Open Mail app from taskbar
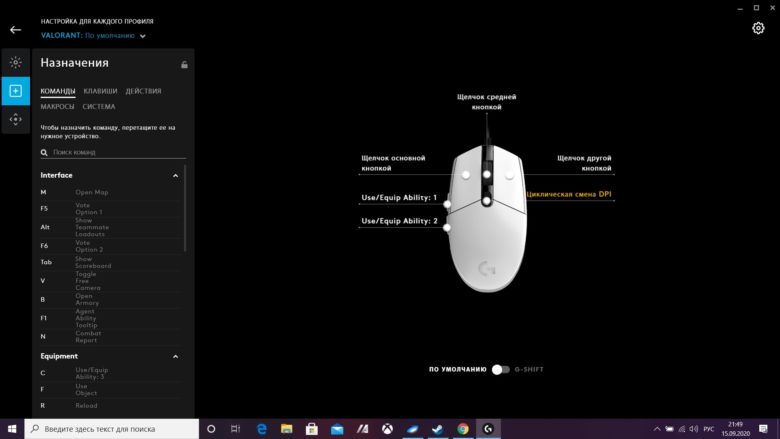This screenshot has height=439, width=780. [x=337, y=429]
